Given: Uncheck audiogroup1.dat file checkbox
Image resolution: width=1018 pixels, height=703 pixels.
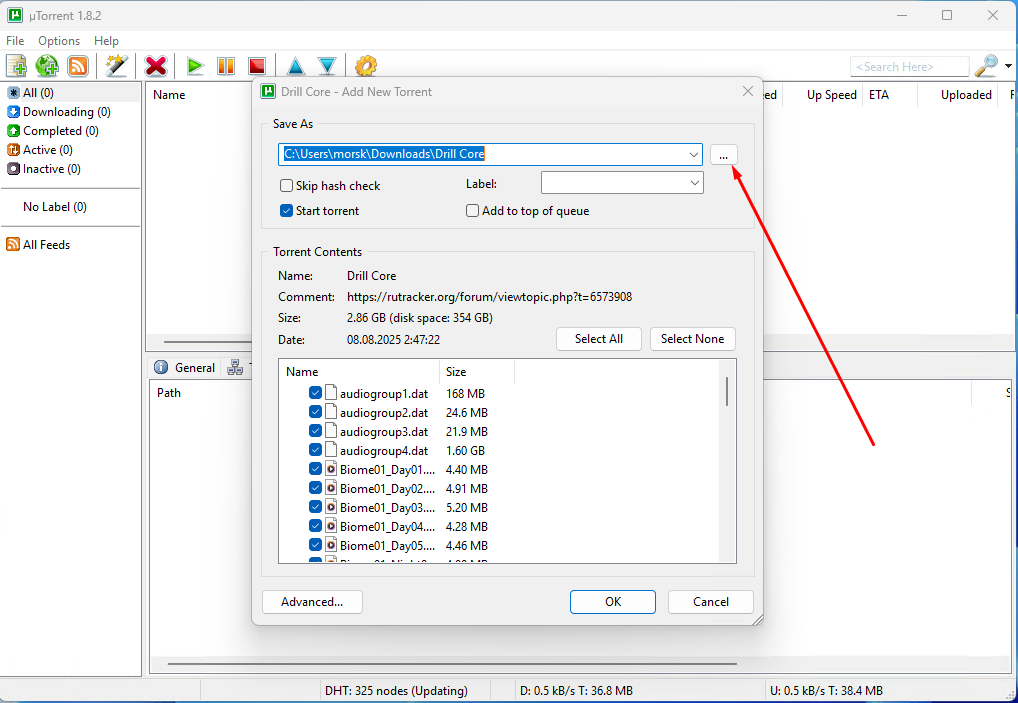Looking at the screenshot, I should 316,393.
